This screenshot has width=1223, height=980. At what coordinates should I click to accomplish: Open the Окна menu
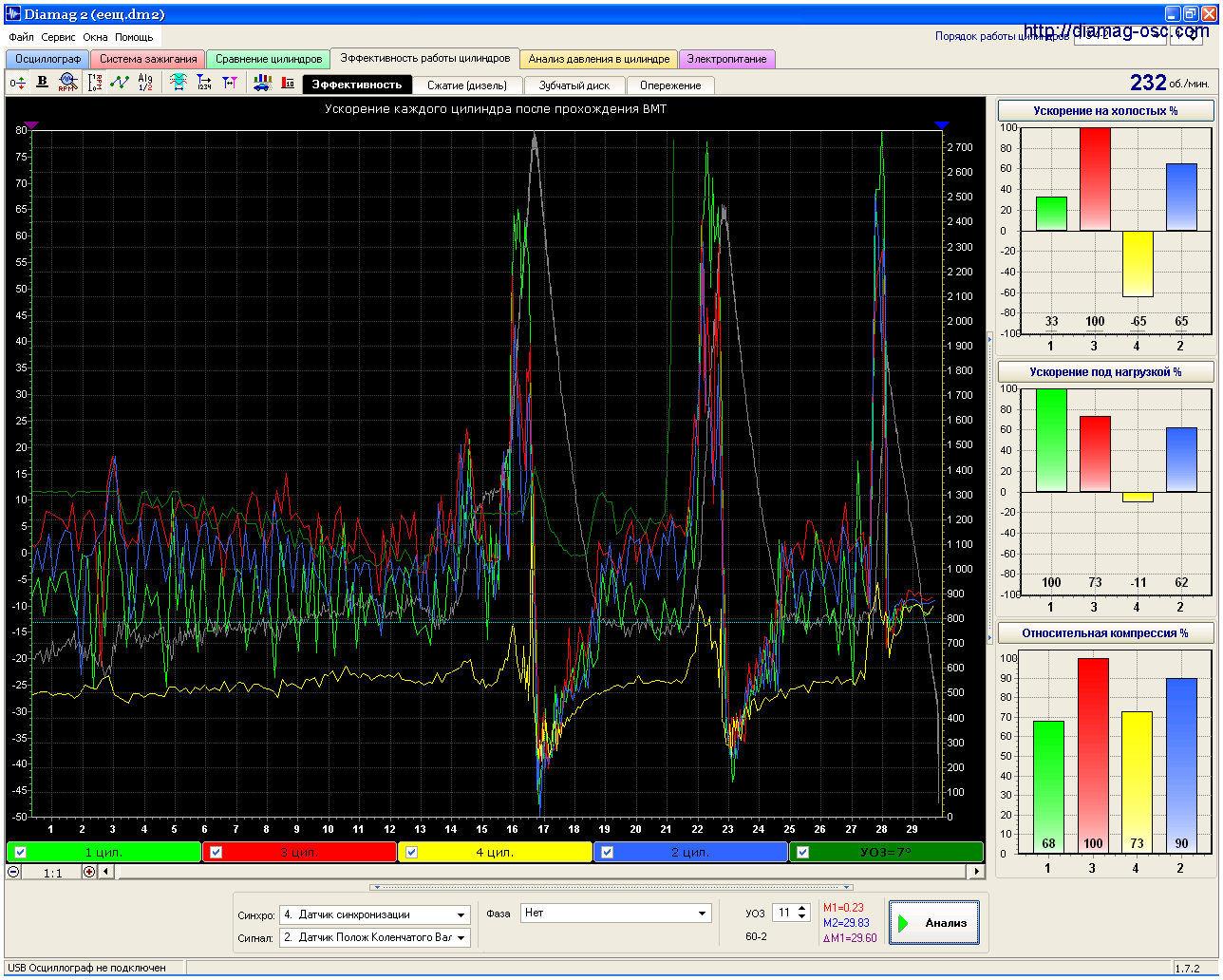pyautogui.click(x=95, y=37)
